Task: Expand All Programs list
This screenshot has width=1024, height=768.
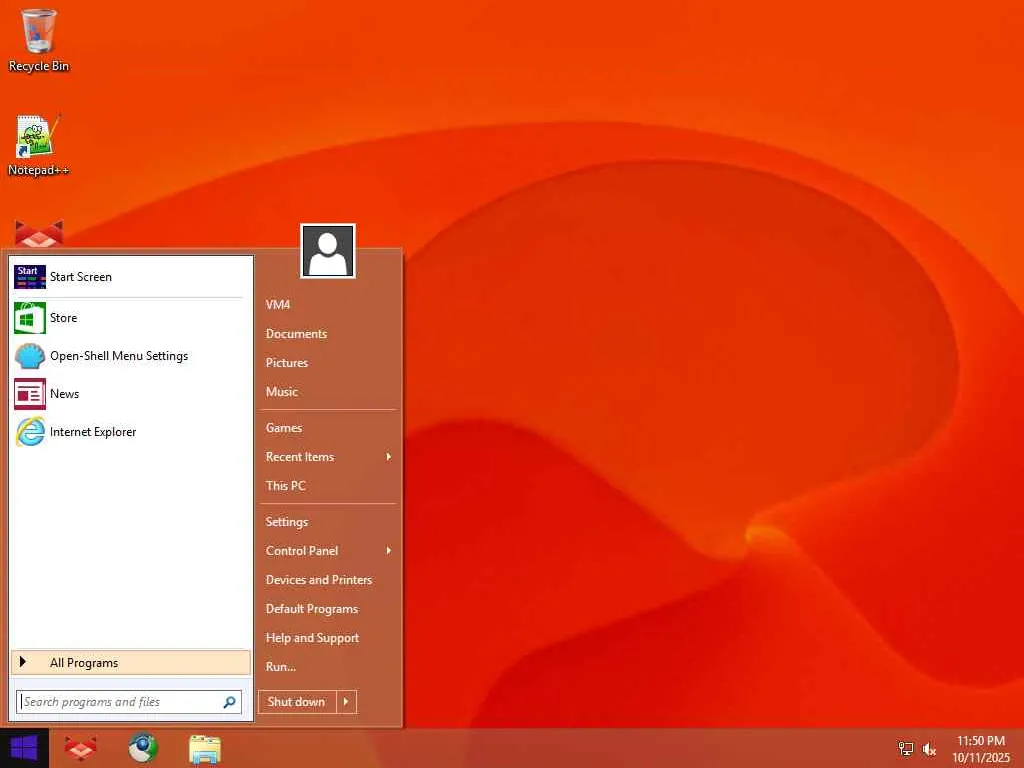Action: (x=131, y=663)
